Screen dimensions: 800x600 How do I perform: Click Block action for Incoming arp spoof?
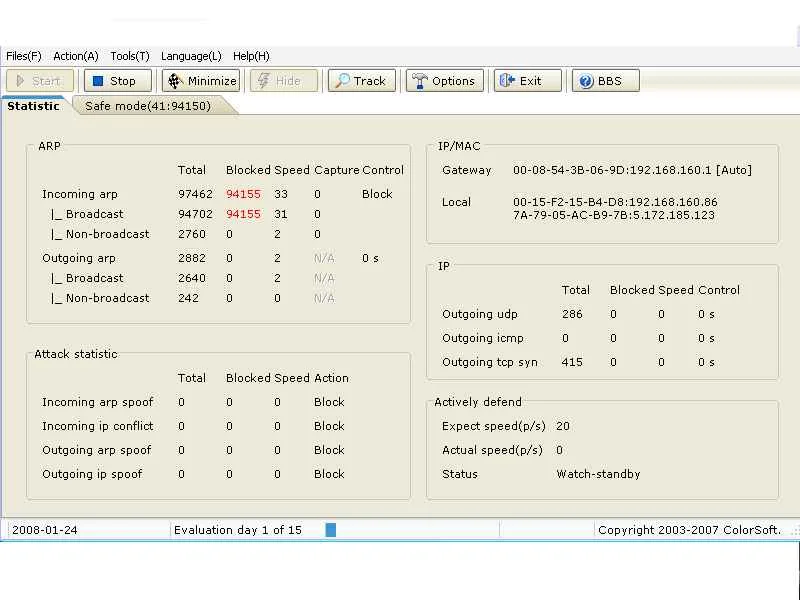329,402
